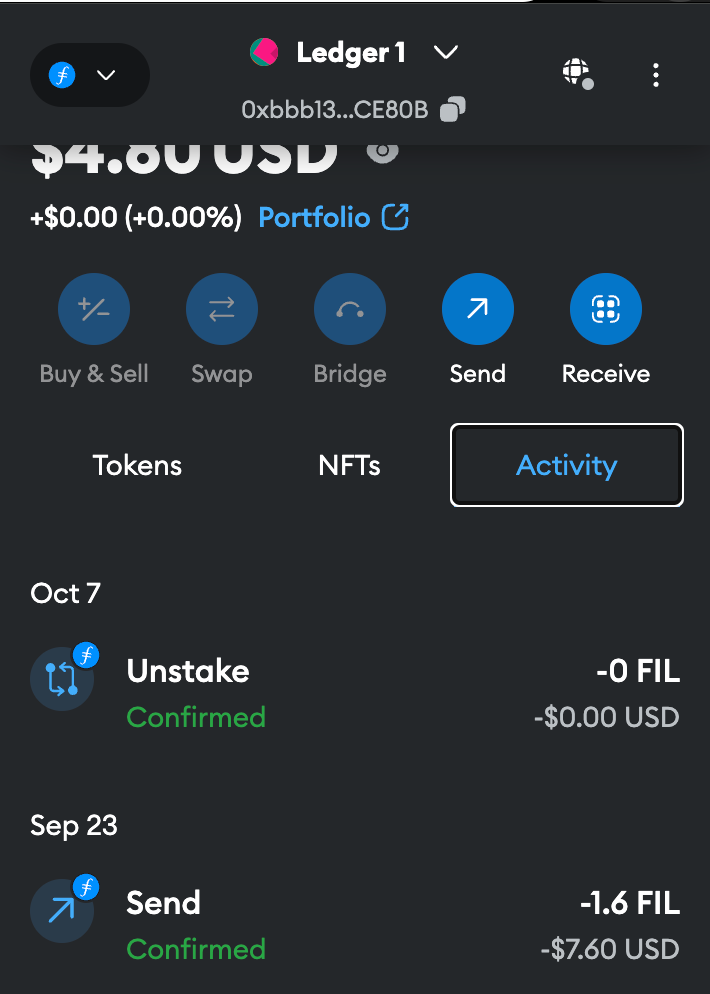Click the Ledger 1 account avatar
The width and height of the screenshot is (710, 994).
coord(264,52)
